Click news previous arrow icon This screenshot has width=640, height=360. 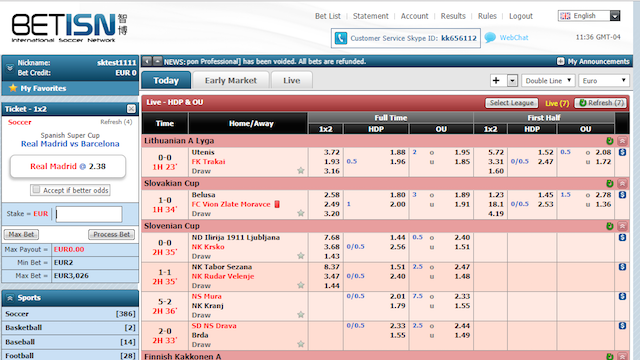pos(147,61)
